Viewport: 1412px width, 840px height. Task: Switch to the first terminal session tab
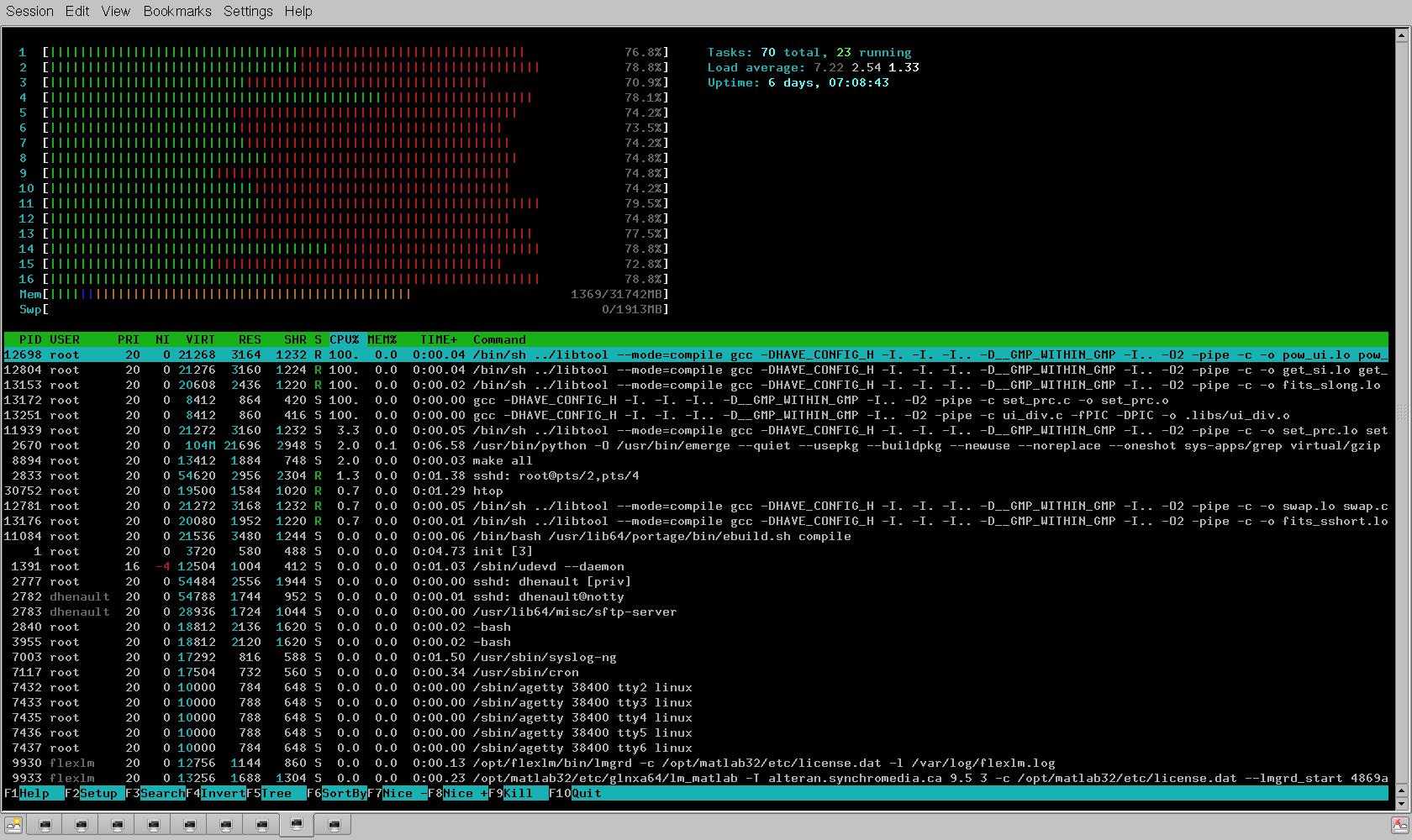[x=45, y=826]
